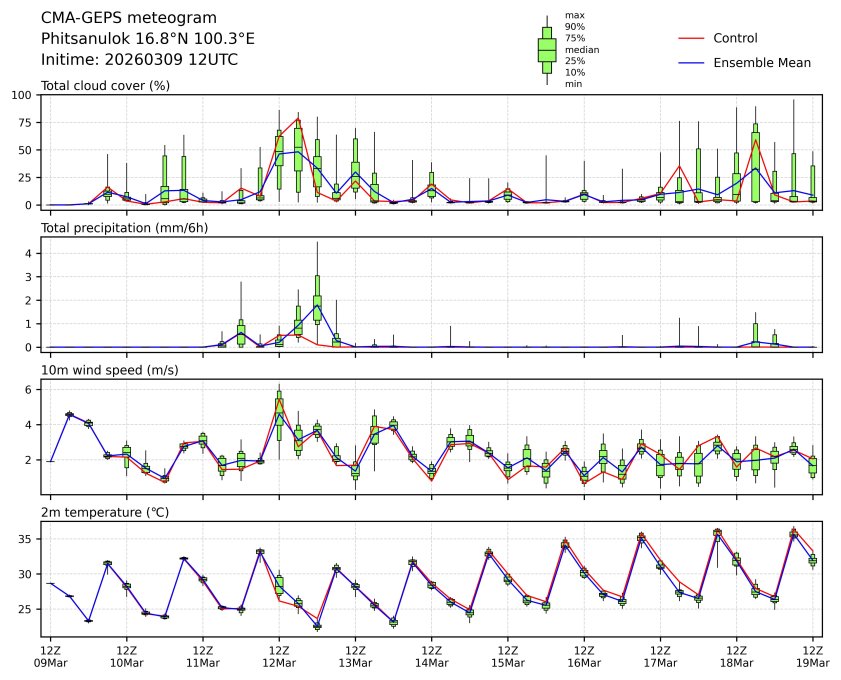Click the blue Ensemble Mean legend line
Viewport: 841px width, 680px height.
[x=692, y=62]
